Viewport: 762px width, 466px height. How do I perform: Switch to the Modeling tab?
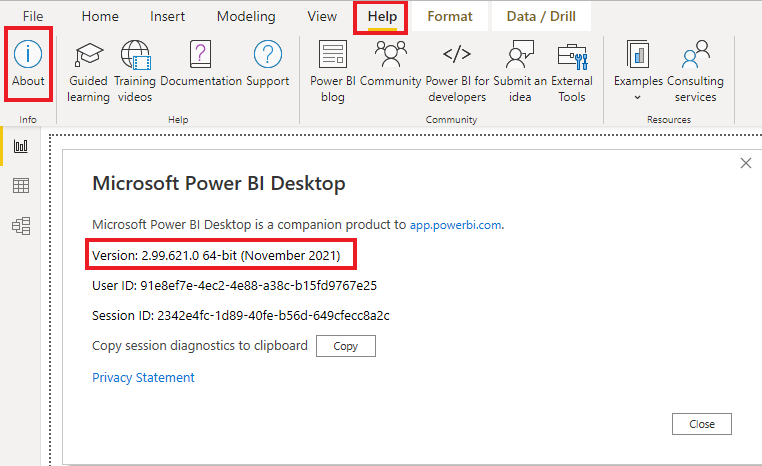pos(246,17)
